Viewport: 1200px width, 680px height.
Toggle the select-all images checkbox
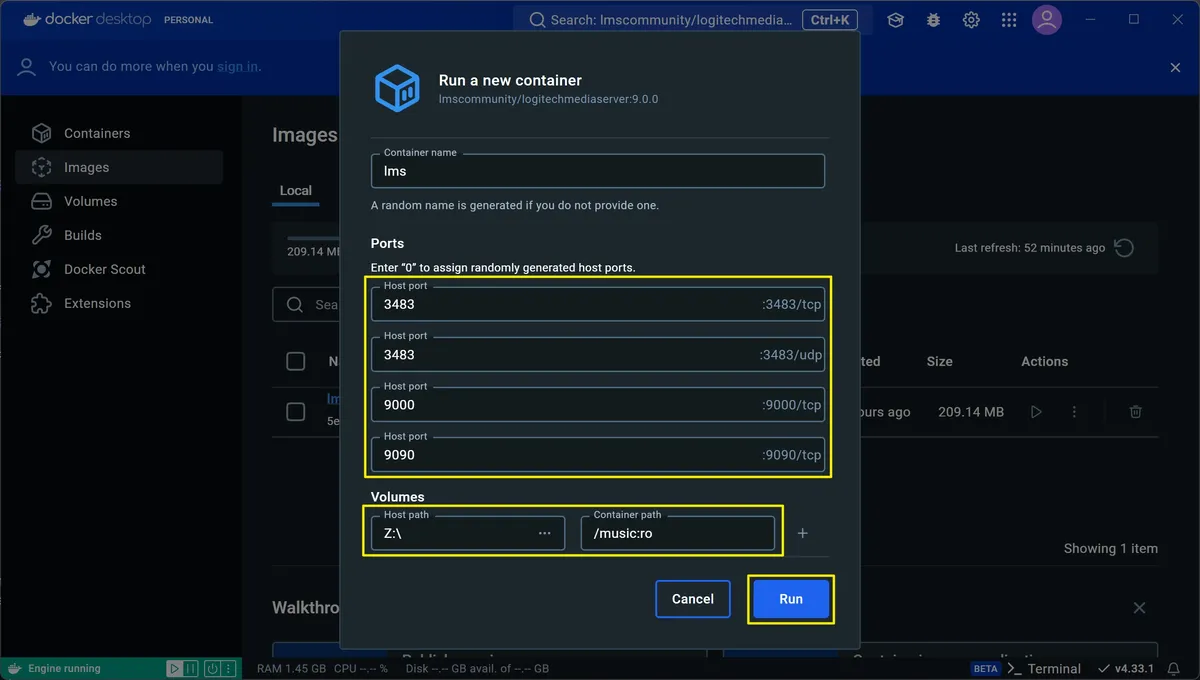(x=296, y=361)
